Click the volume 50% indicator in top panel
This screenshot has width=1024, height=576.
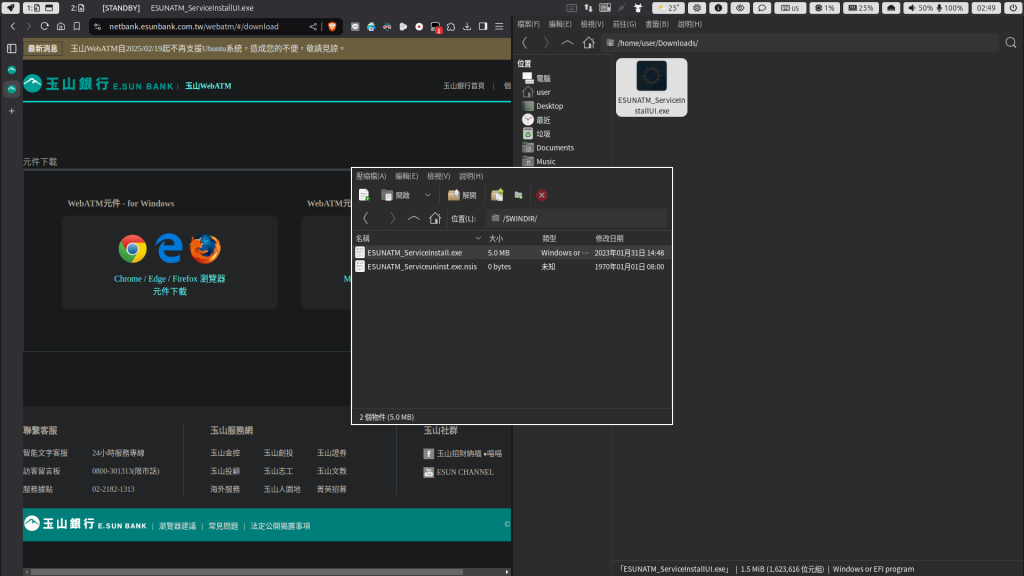[921, 8]
